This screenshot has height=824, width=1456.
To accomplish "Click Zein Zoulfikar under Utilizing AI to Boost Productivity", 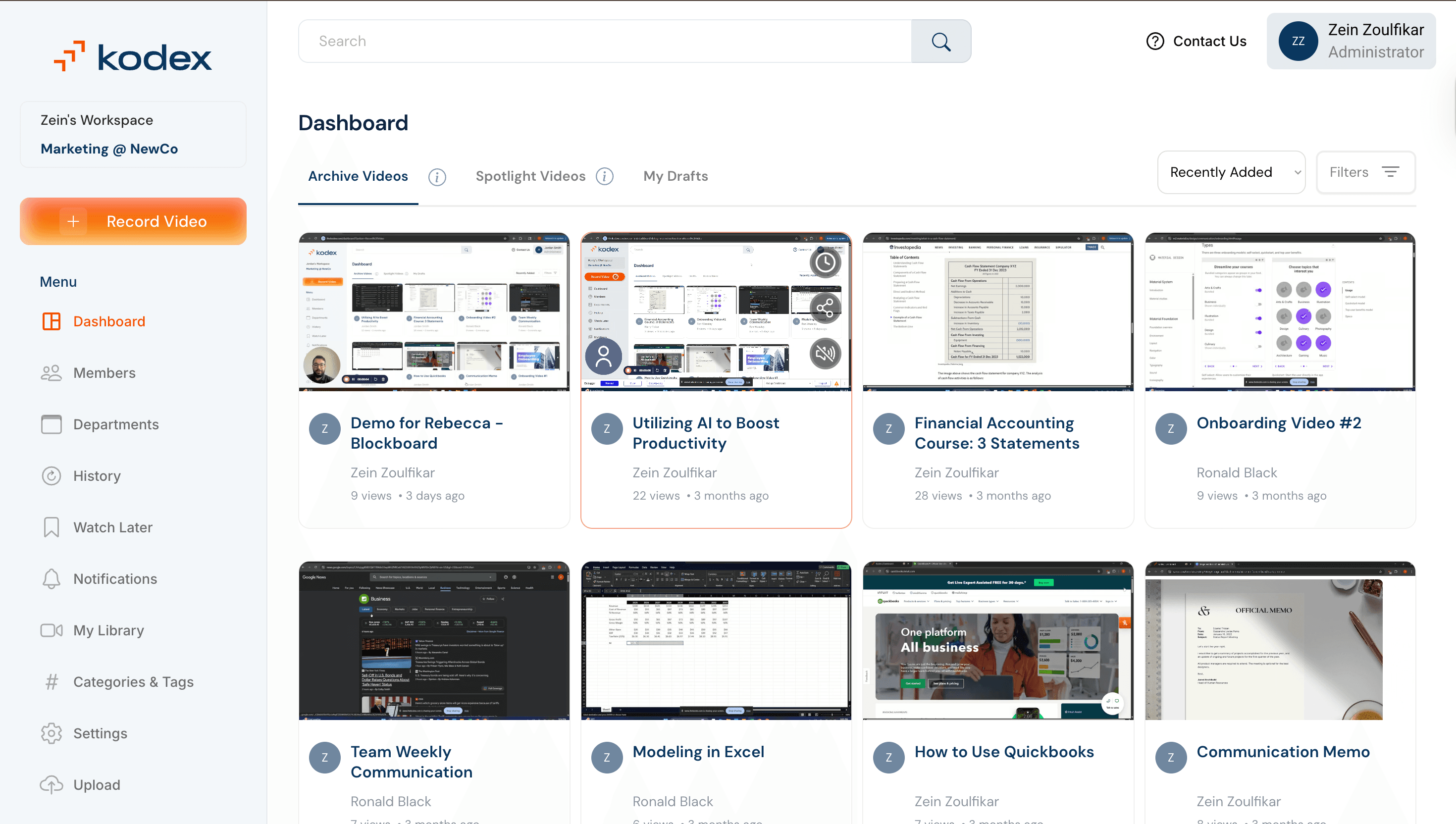I will pyautogui.click(x=675, y=472).
